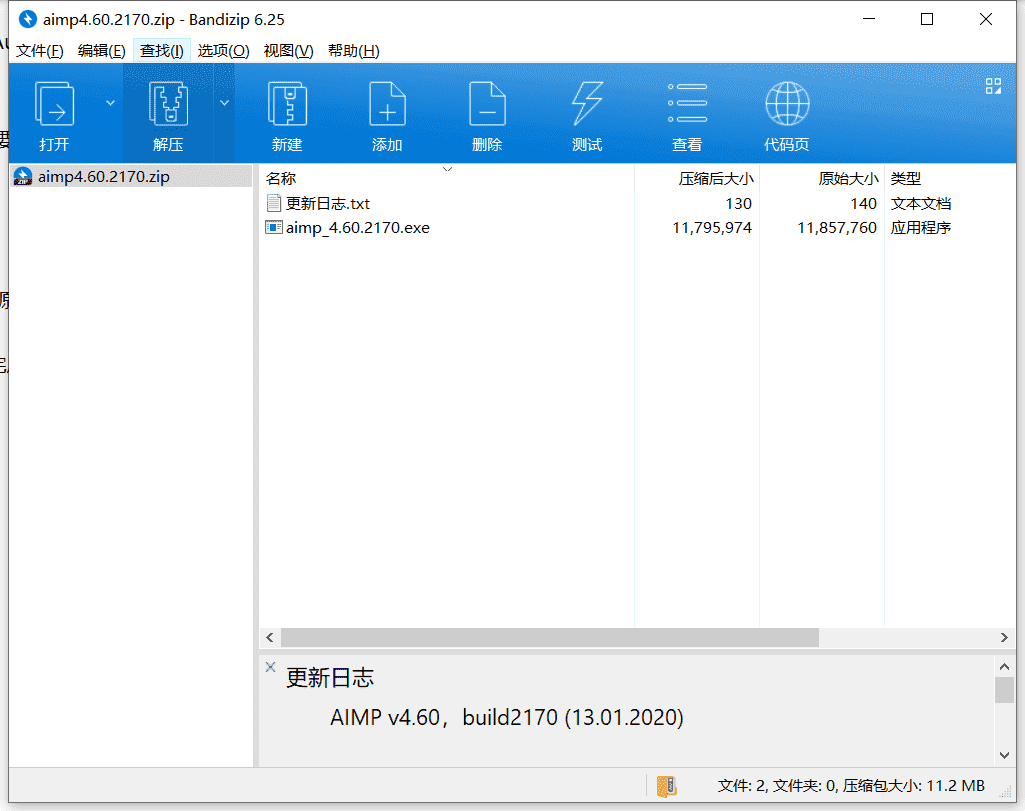Close the 更新日志 comment panel
The height and width of the screenshot is (811, 1025).
tap(270, 667)
